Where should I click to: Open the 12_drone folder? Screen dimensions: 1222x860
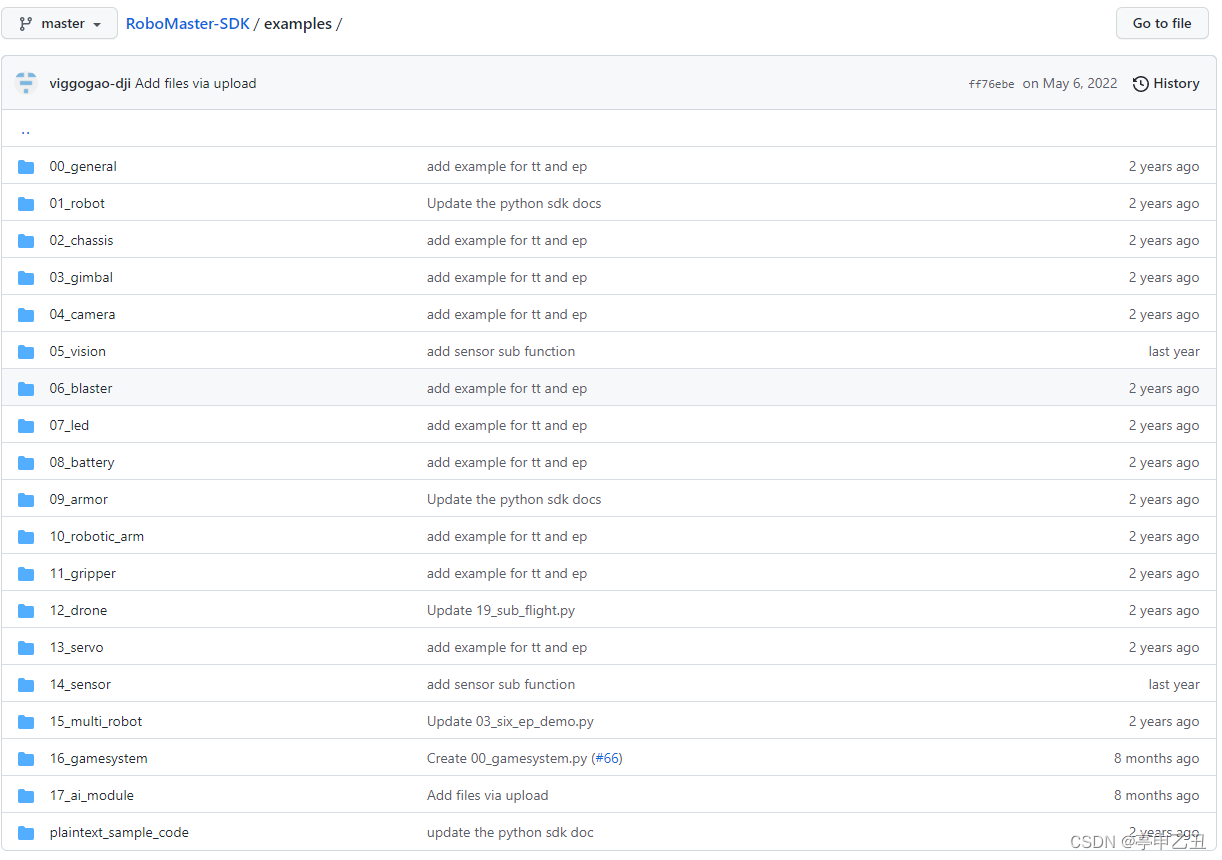click(78, 611)
